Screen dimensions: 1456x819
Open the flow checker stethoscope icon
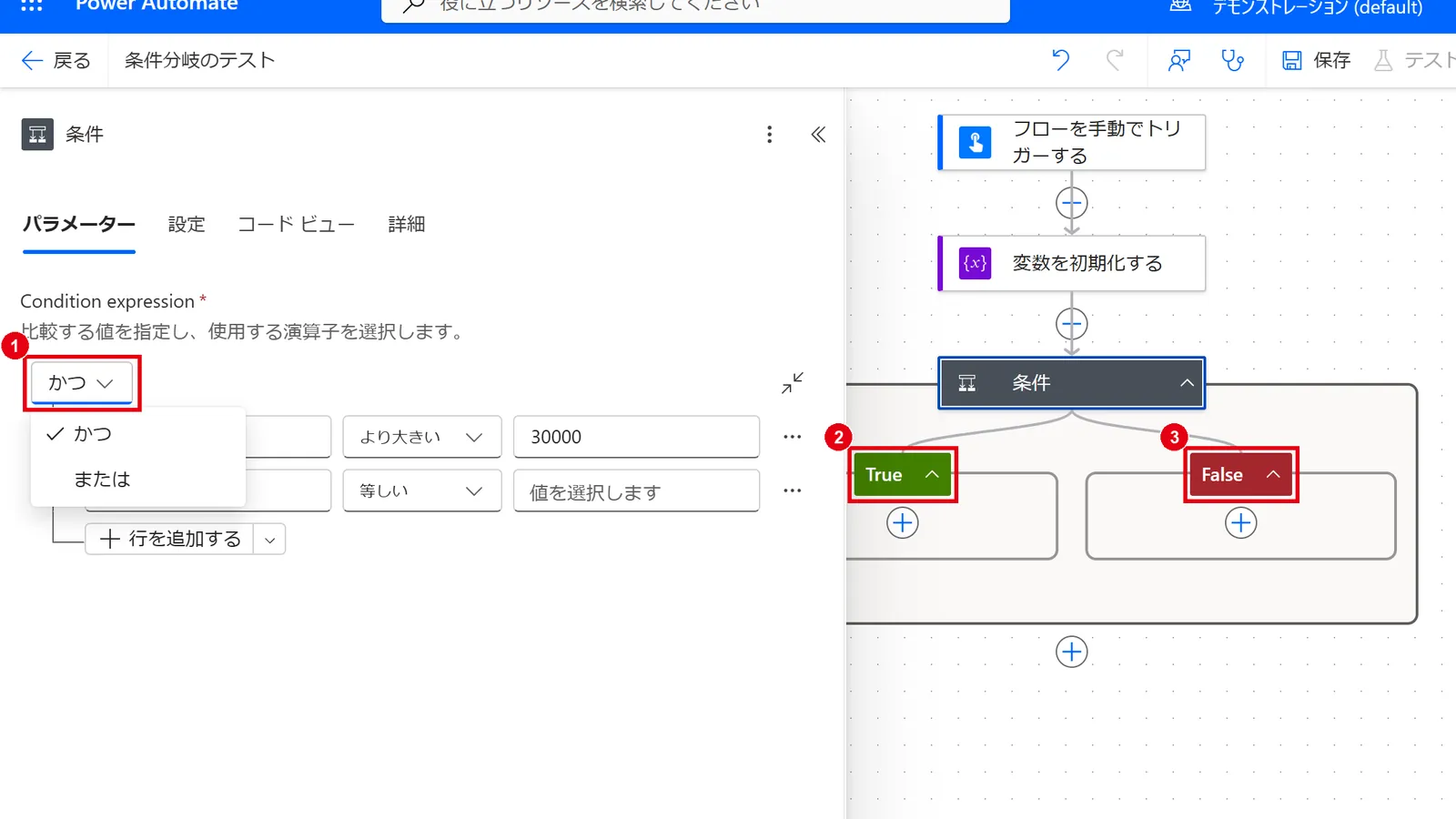tap(1233, 61)
